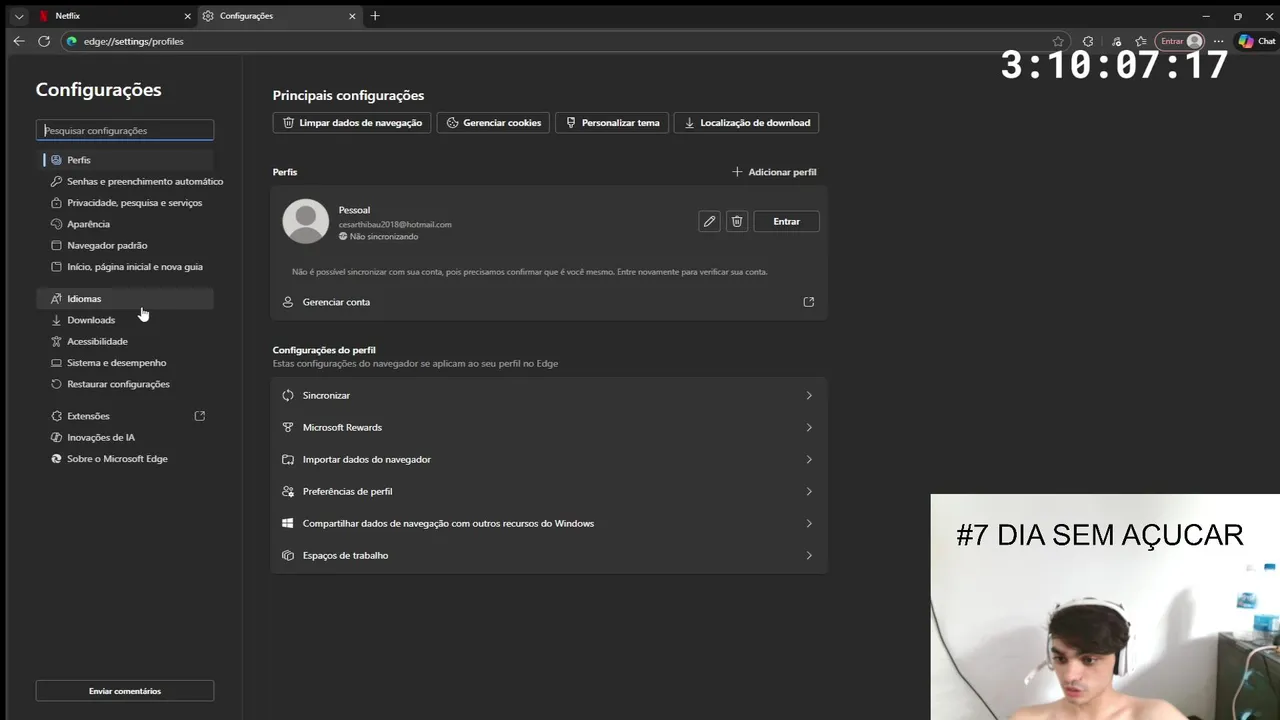Open Copilot Chat
Screen dimensions: 1280x720
click(x=1257, y=41)
